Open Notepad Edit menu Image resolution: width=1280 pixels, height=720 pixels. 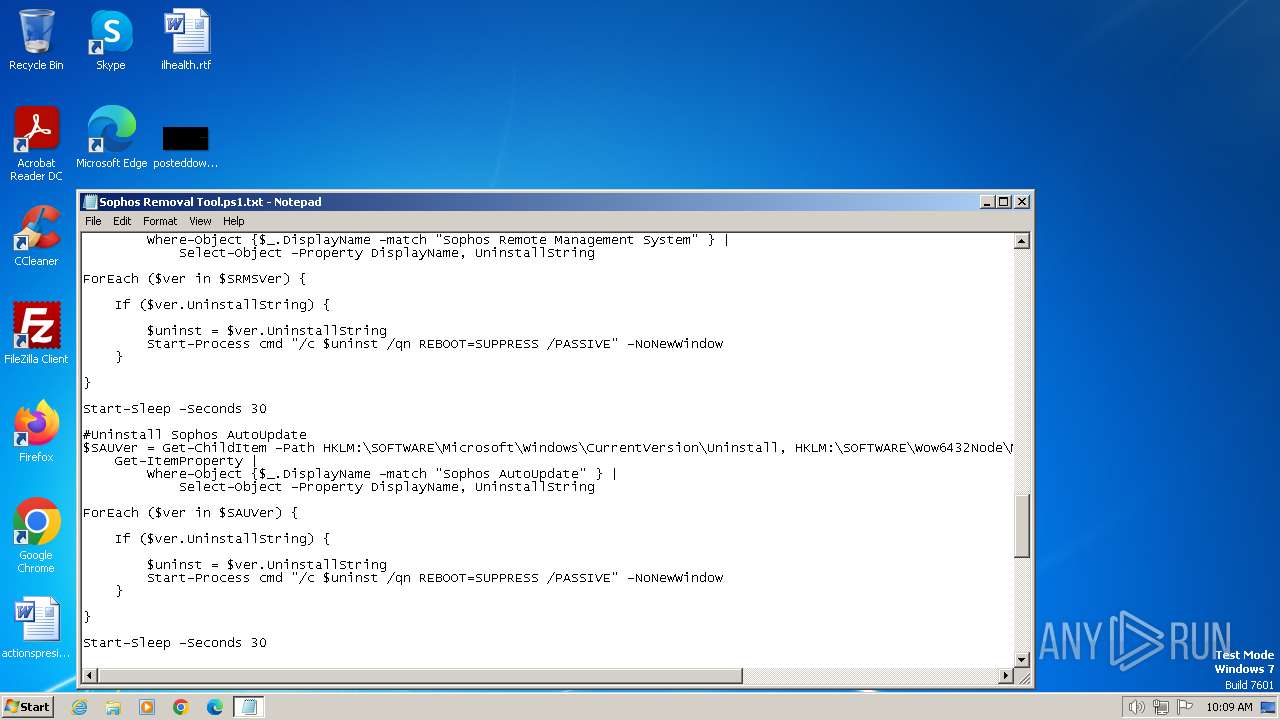pos(122,221)
